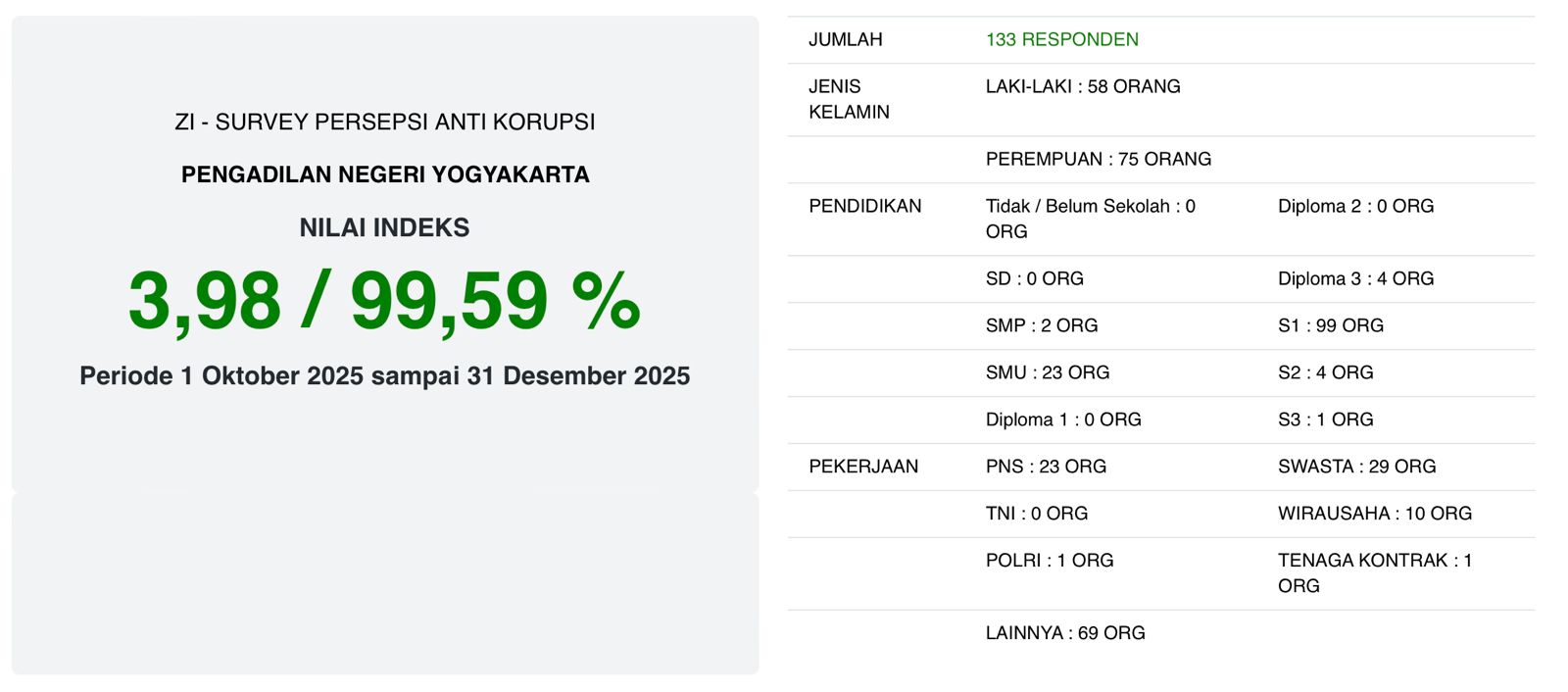The height and width of the screenshot is (692, 1568).
Task: Click the large 3,98 / 99,59 % index value
Action: point(384,301)
